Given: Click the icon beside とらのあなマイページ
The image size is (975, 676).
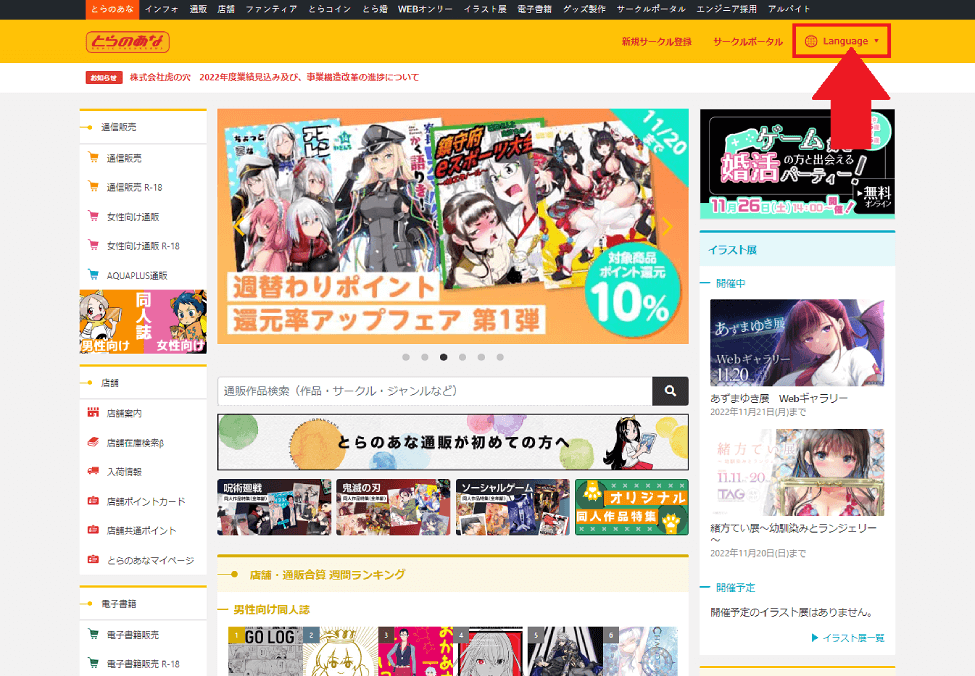Looking at the screenshot, I should pyautogui.click(x=93, y=559).
